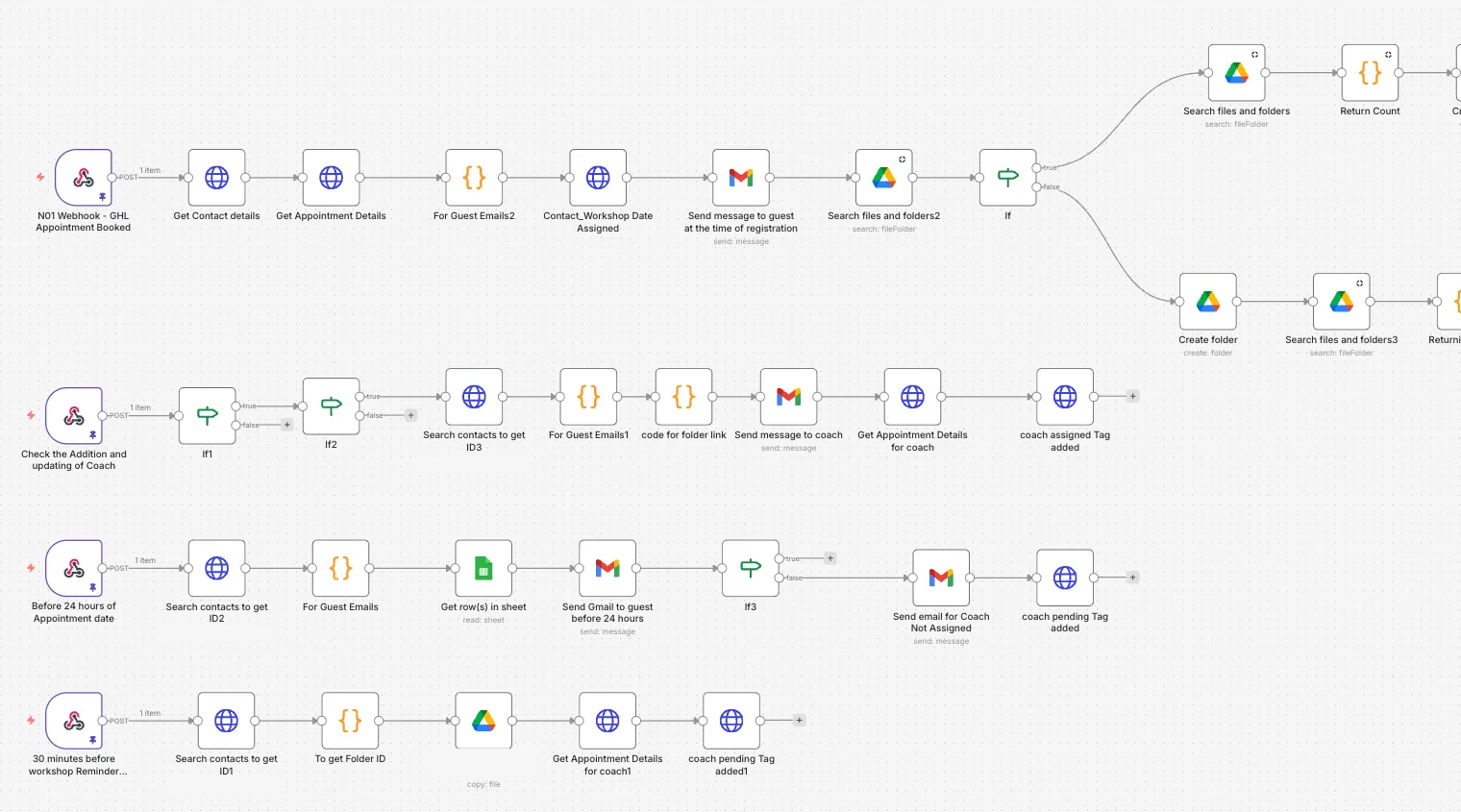
Task: Add node on If3 true branch plus
Action: (x=830, y=558)
